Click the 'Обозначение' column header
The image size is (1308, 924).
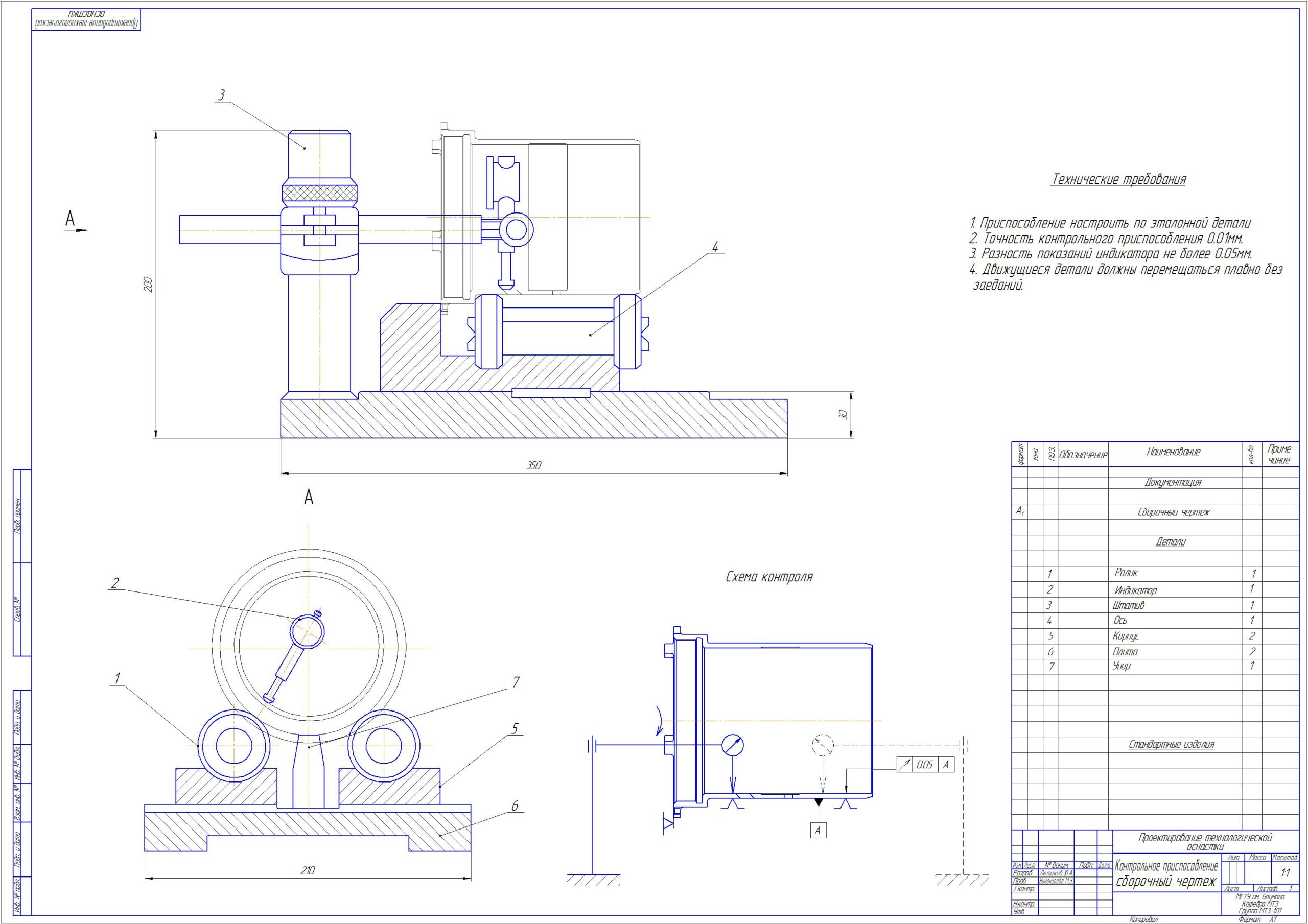click(x=1083, y=455)
